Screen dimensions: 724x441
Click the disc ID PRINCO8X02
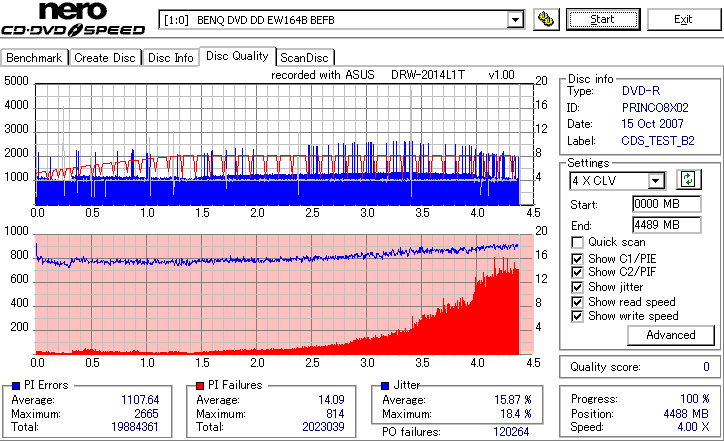click(655, 108)
